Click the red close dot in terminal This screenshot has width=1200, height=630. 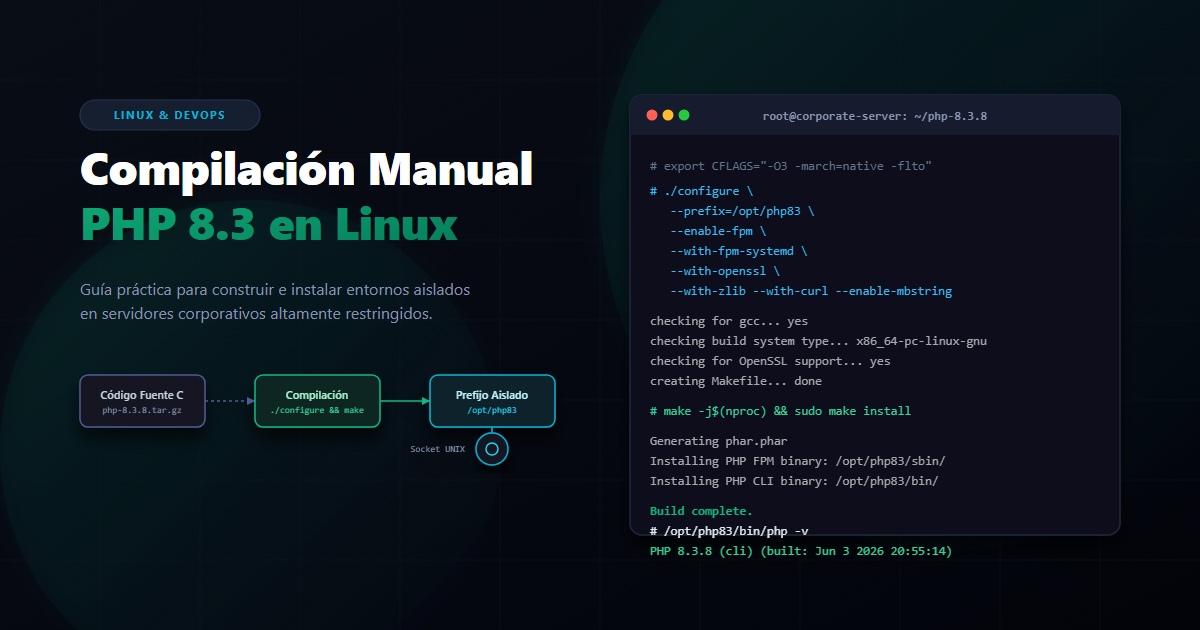point(652,115)
